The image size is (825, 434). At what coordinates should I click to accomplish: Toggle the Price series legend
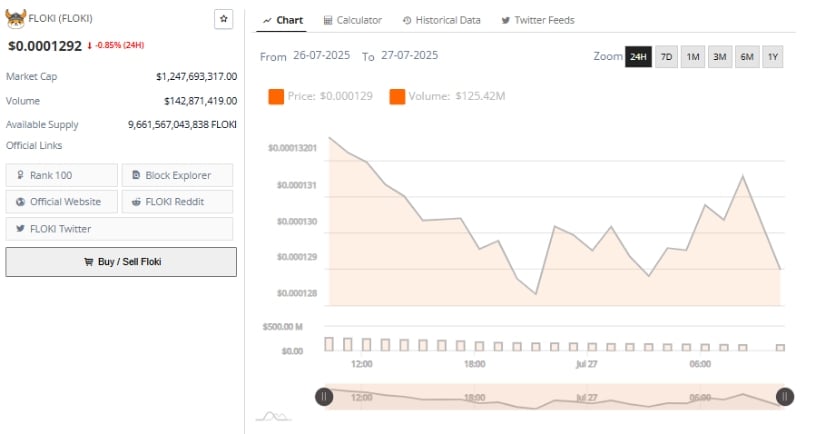pos(320,96)
